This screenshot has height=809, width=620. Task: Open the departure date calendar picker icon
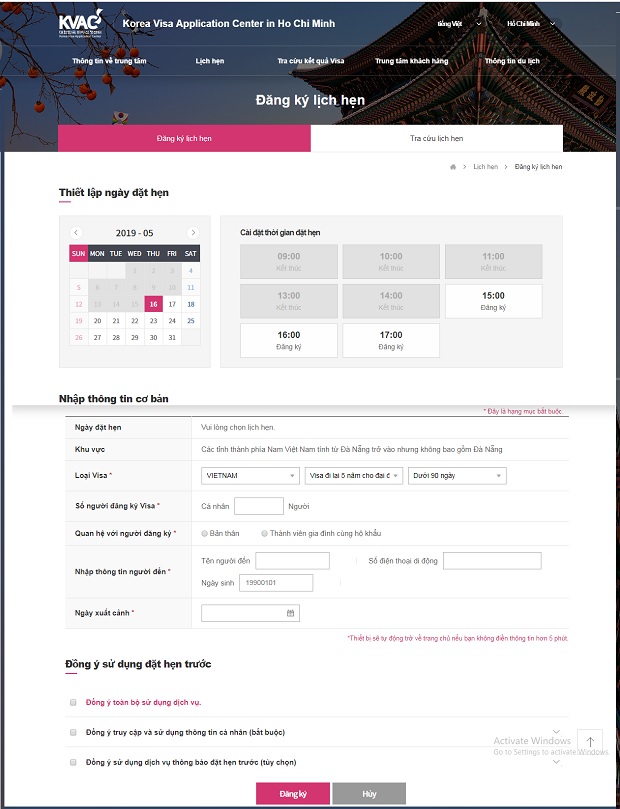[x=290, y=613]
